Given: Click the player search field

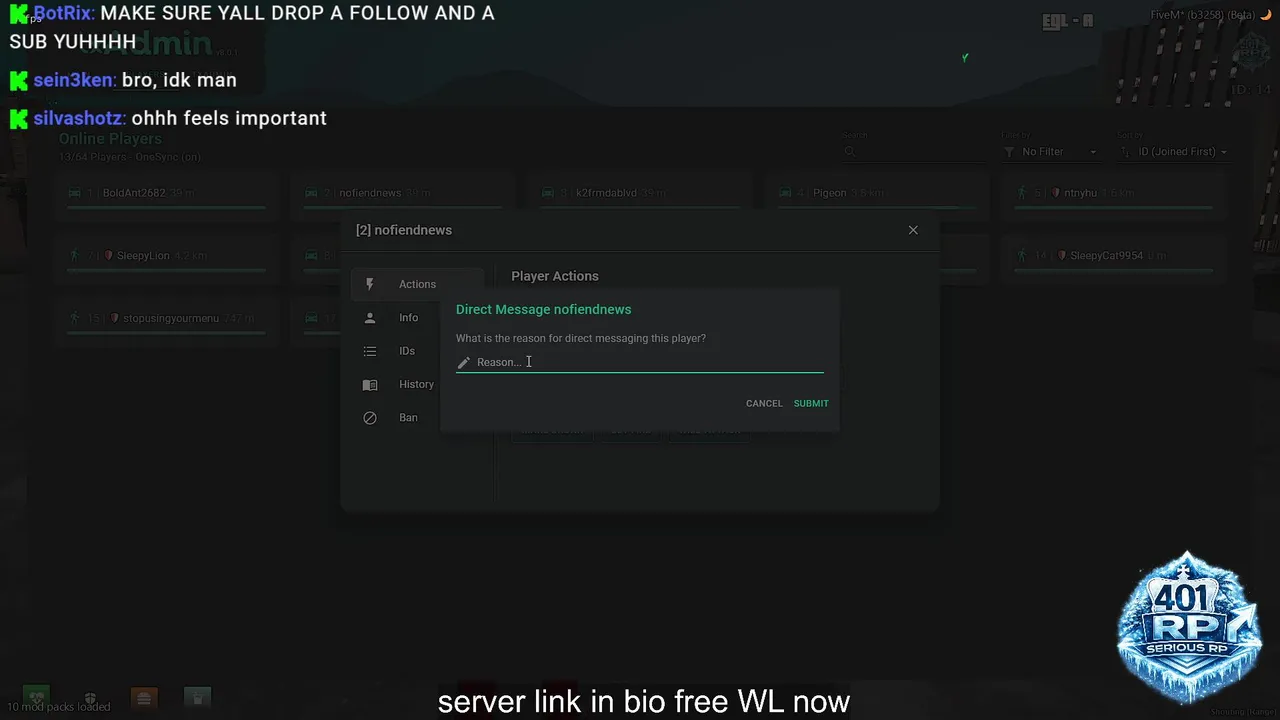Looking at the screenshot, I should pos(912,152).
